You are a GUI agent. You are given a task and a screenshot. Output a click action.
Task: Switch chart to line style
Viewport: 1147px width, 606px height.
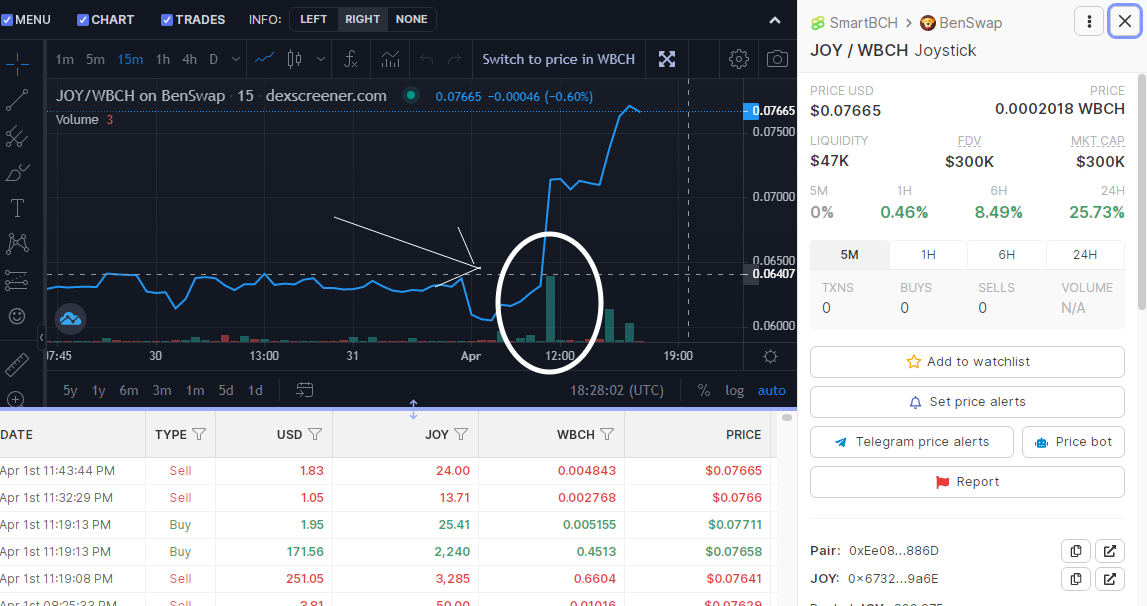pyautogui.click(x=264, y=59)
